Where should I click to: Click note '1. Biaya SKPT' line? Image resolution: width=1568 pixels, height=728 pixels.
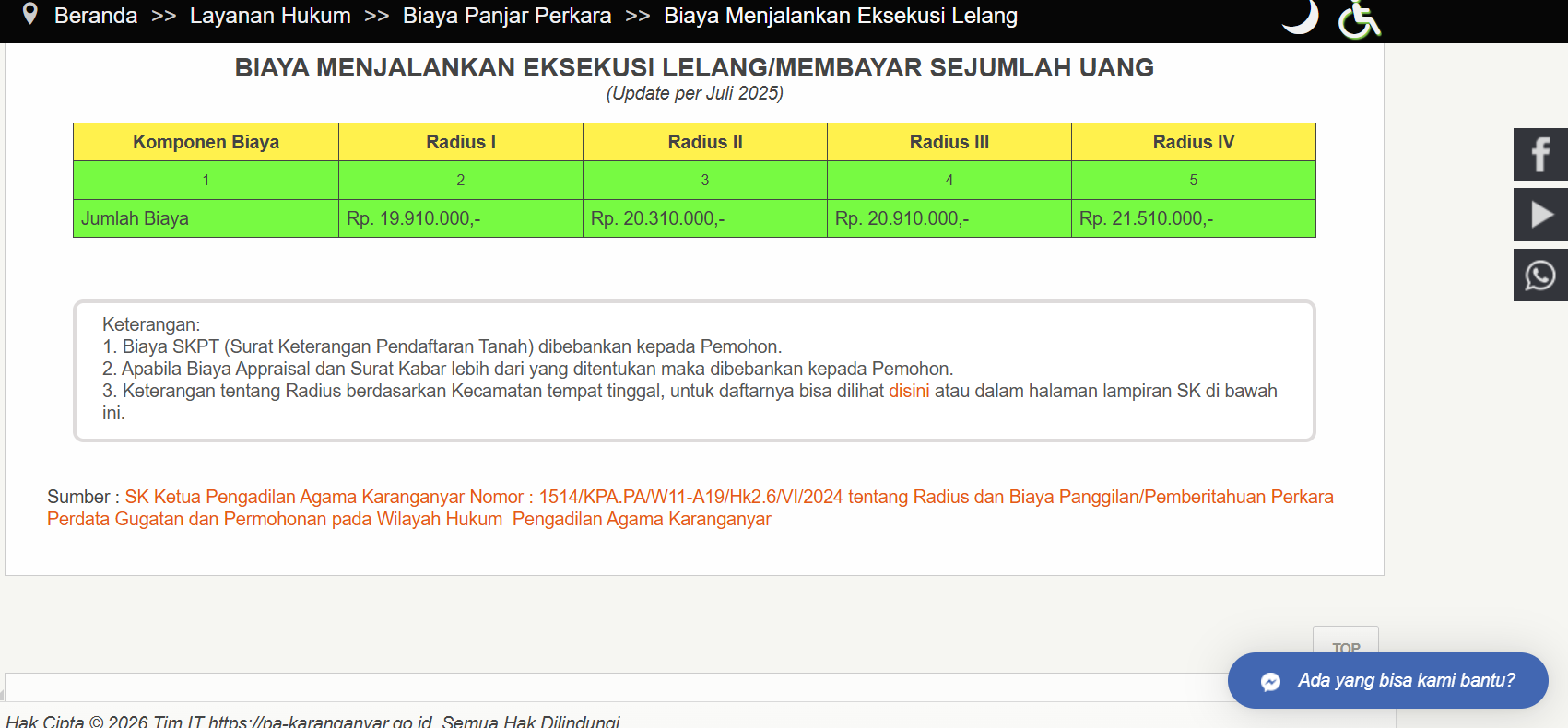coord(442,346)
